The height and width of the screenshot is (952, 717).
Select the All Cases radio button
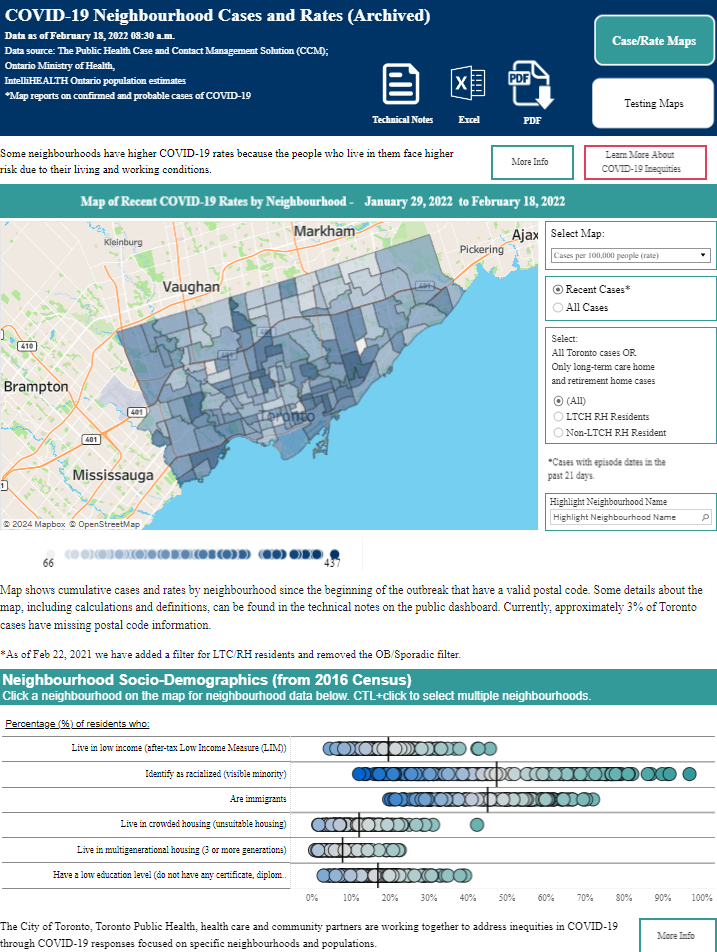point(557,308)
